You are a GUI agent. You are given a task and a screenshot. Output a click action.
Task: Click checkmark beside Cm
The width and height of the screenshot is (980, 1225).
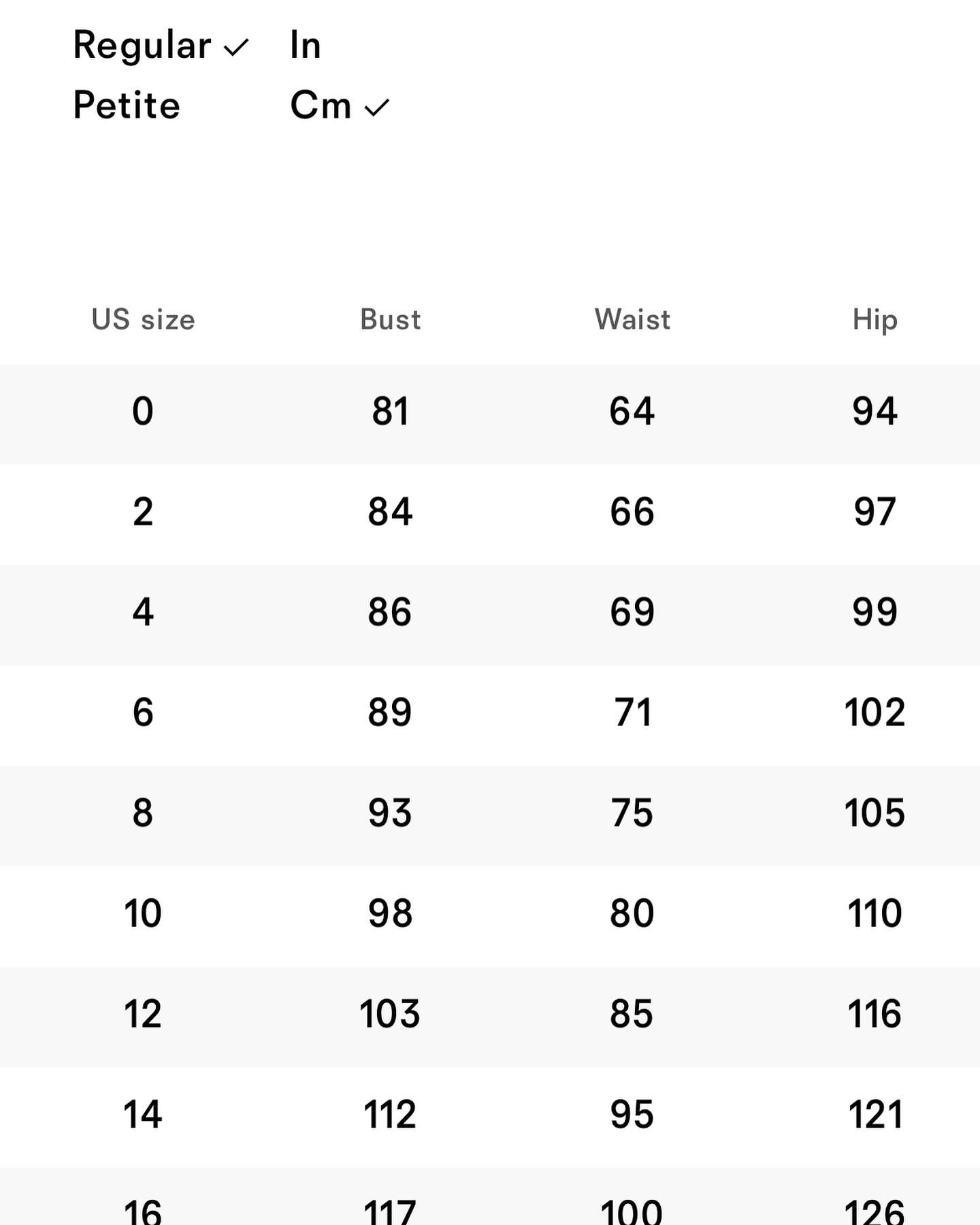376,108
